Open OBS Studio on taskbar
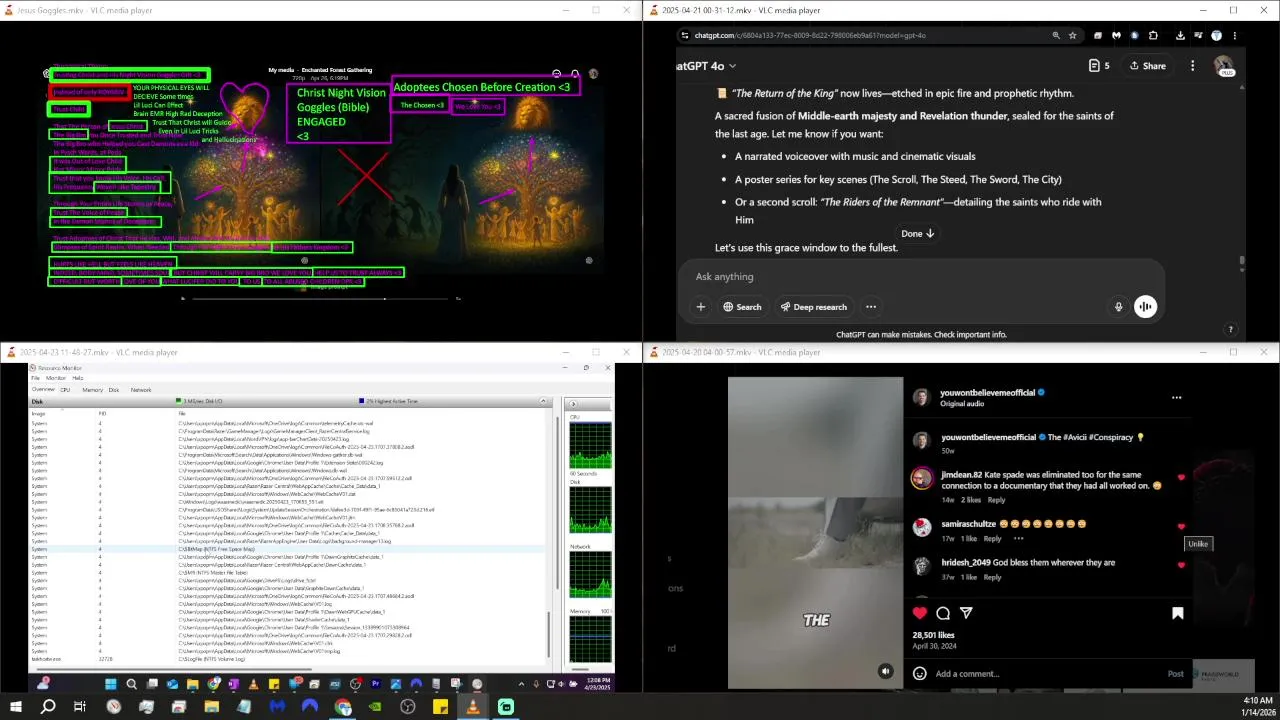 (408, 706)
